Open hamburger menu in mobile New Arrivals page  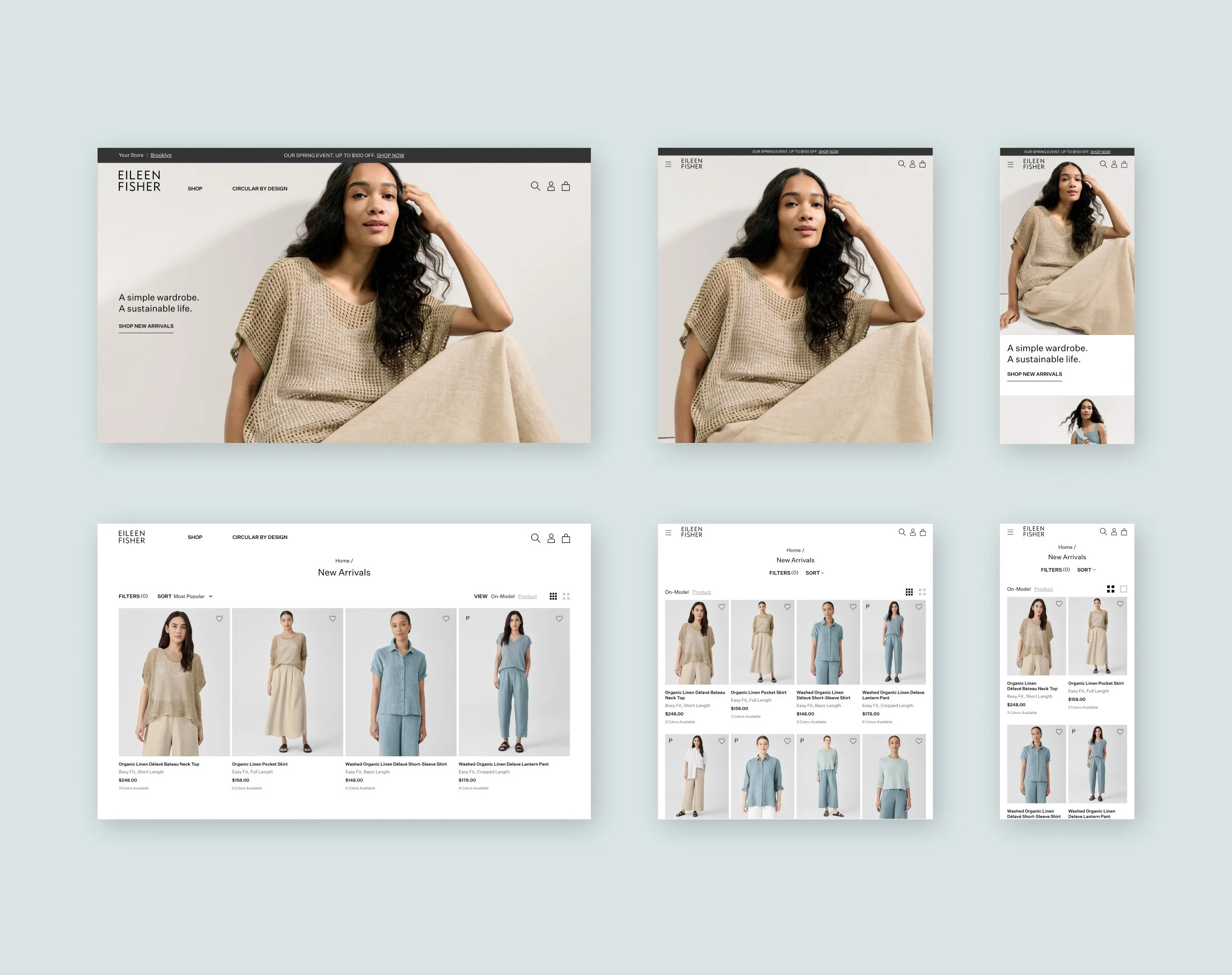[x=1010, y=532]
